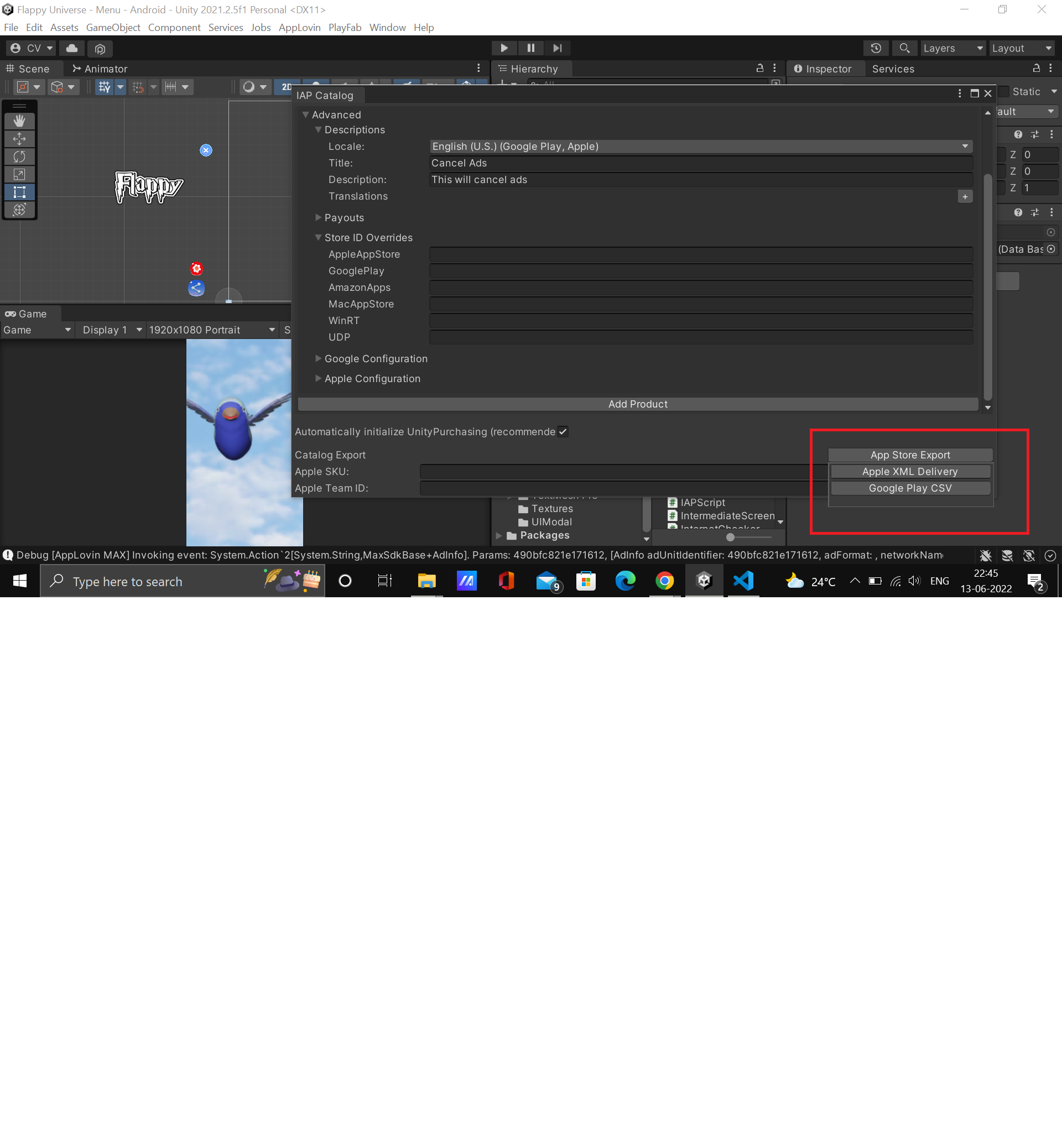1062x1148 pixels.
Task: Open the PlayFab menu
Action: [x=345, y=28]
